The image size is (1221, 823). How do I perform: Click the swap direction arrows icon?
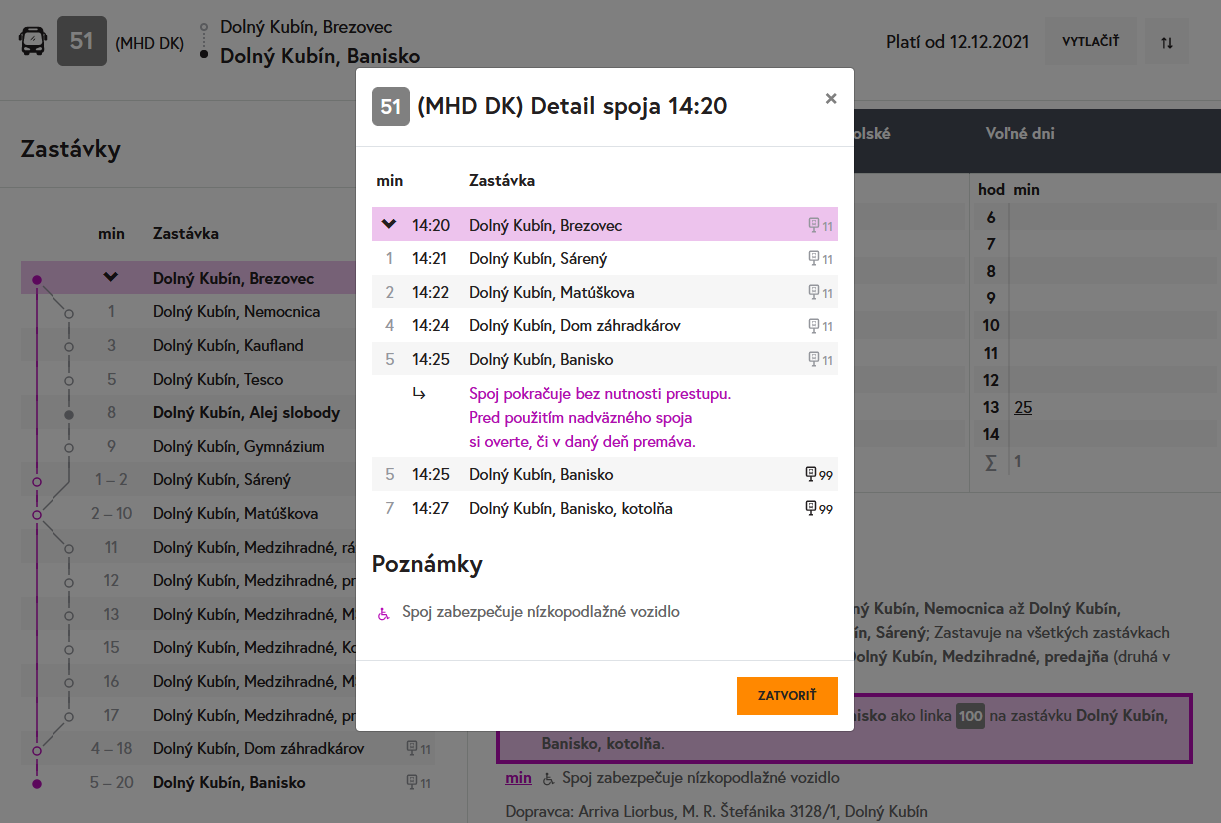point(1167,42)
